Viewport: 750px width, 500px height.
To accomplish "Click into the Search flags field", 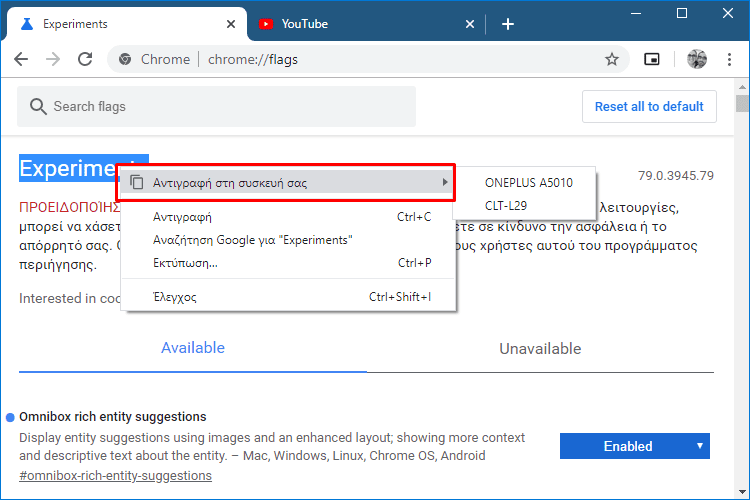I will click(216, 106).
